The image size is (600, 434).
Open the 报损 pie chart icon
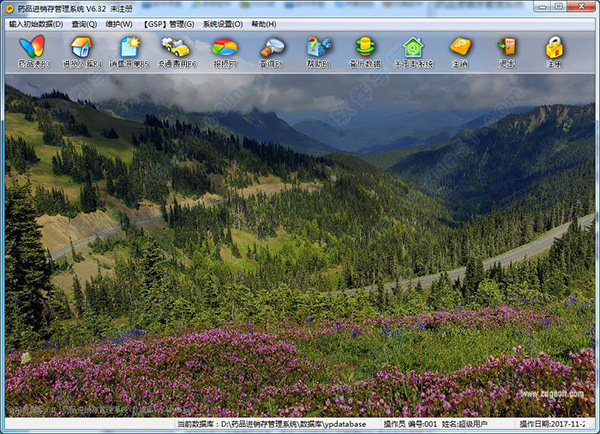click(x=224, y=51)
